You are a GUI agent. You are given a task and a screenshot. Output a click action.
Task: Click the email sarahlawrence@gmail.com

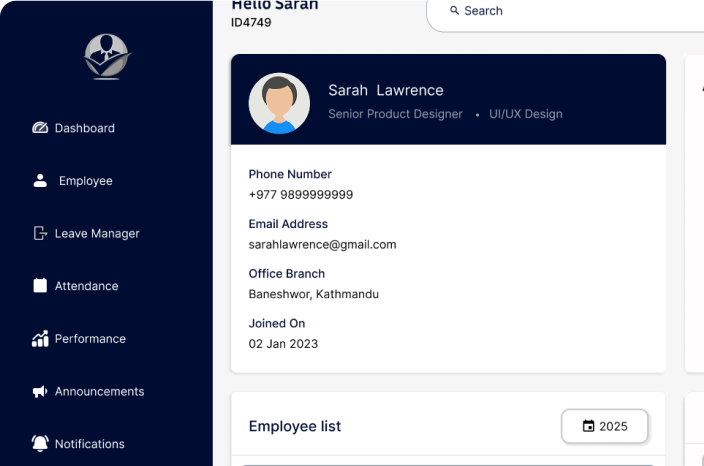pyautogui.click(x=322, y=244)
